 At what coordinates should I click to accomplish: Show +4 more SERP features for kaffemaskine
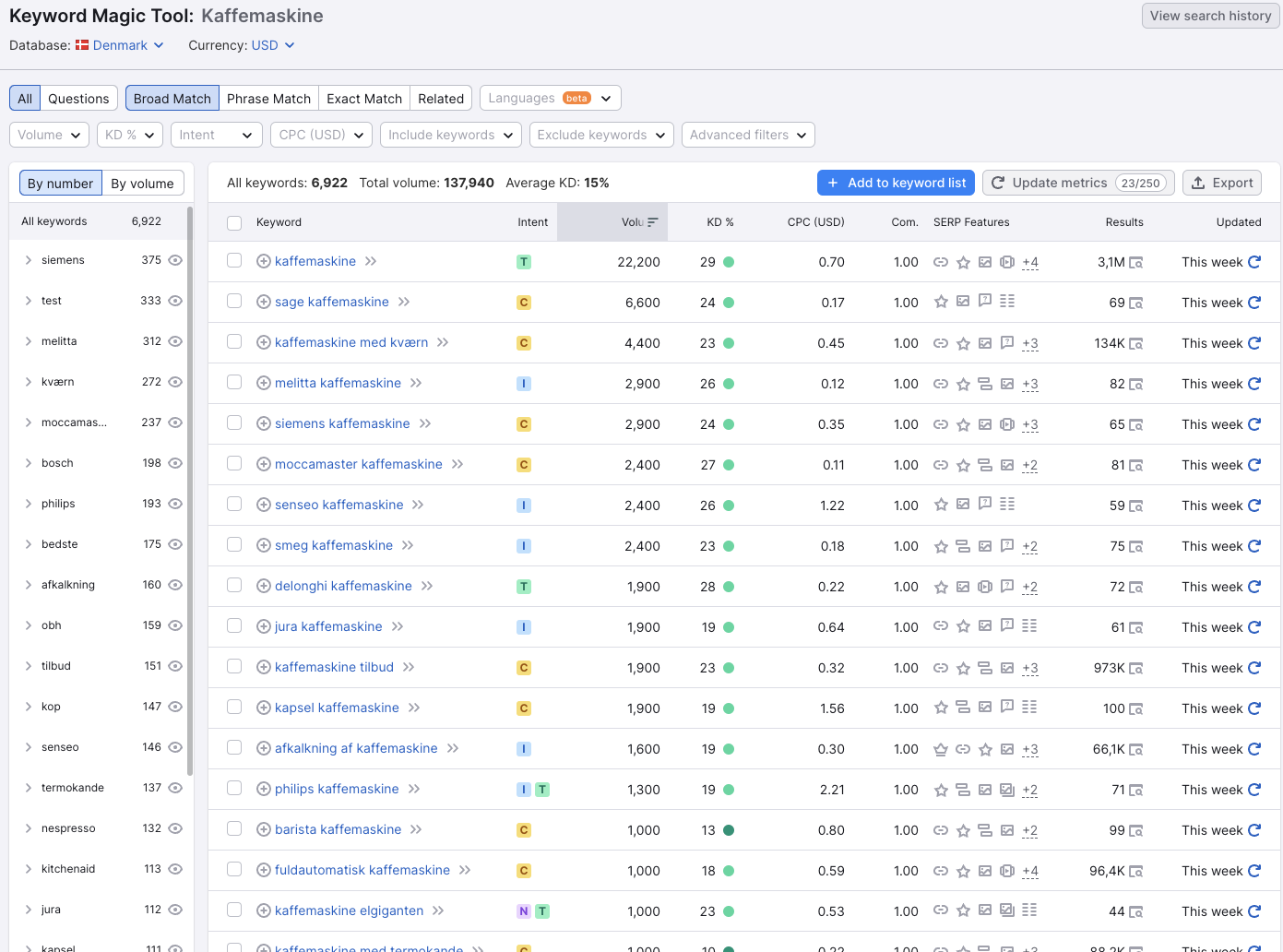1030,262
